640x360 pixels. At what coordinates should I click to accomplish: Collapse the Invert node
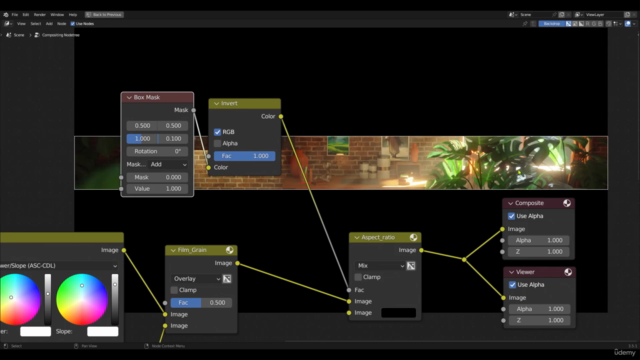click(x=216, y=104)
